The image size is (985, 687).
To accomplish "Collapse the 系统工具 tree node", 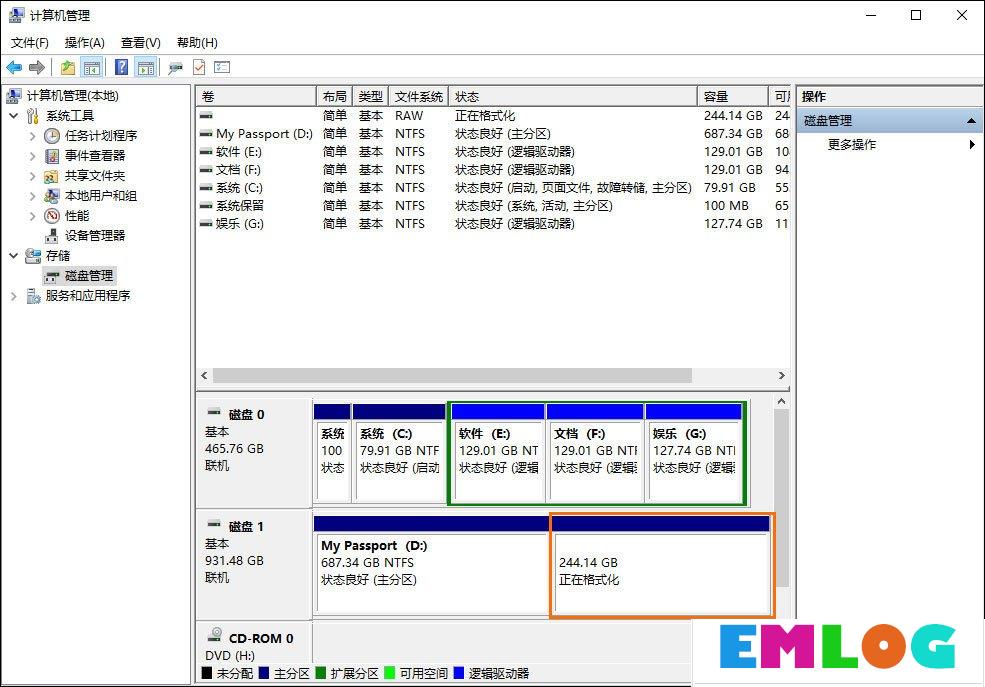I will tap(14, 116).
